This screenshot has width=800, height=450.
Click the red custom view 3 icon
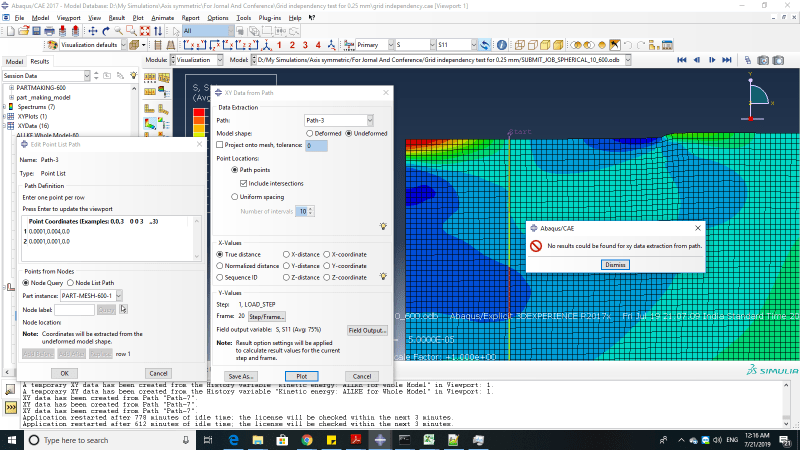[x=305, y=45]
